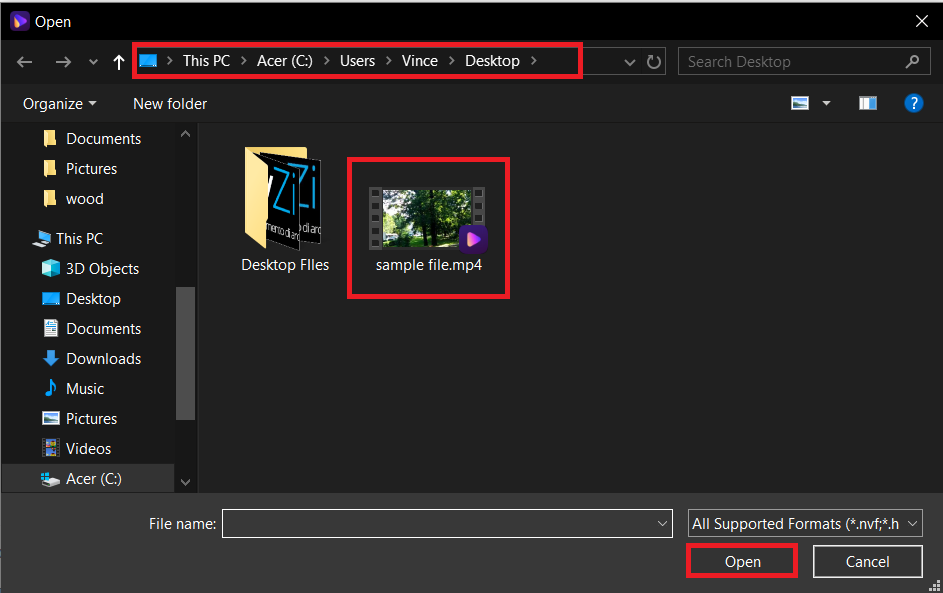The image size is (943, 593).
Task: Click the Open button
Action: pos(741,561)
